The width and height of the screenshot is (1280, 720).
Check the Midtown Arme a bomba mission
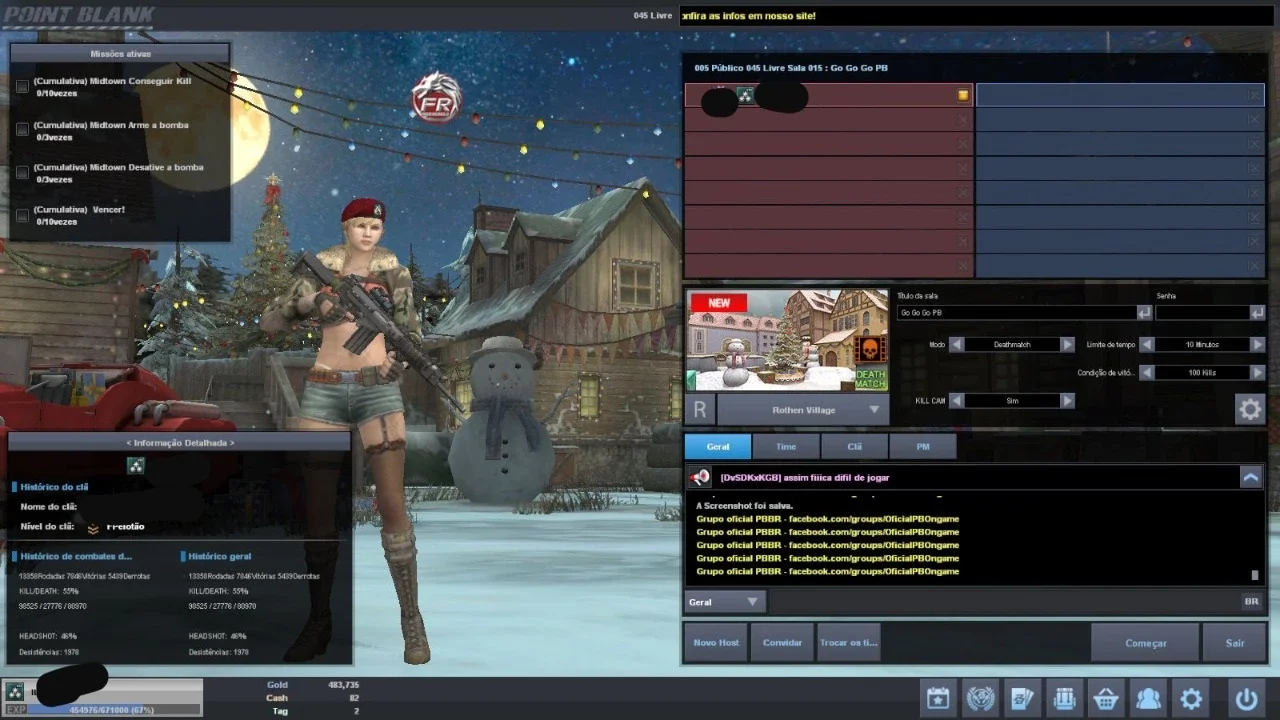tap(22, 130)
